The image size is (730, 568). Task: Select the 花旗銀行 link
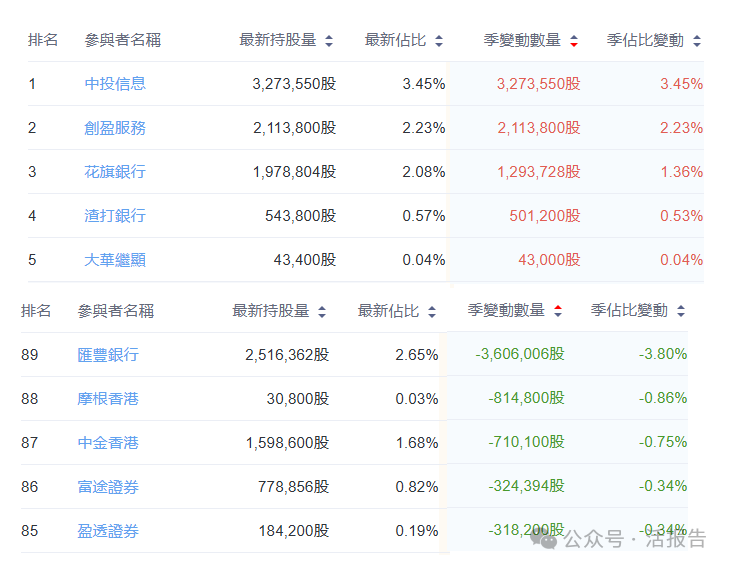coord(115,172)
